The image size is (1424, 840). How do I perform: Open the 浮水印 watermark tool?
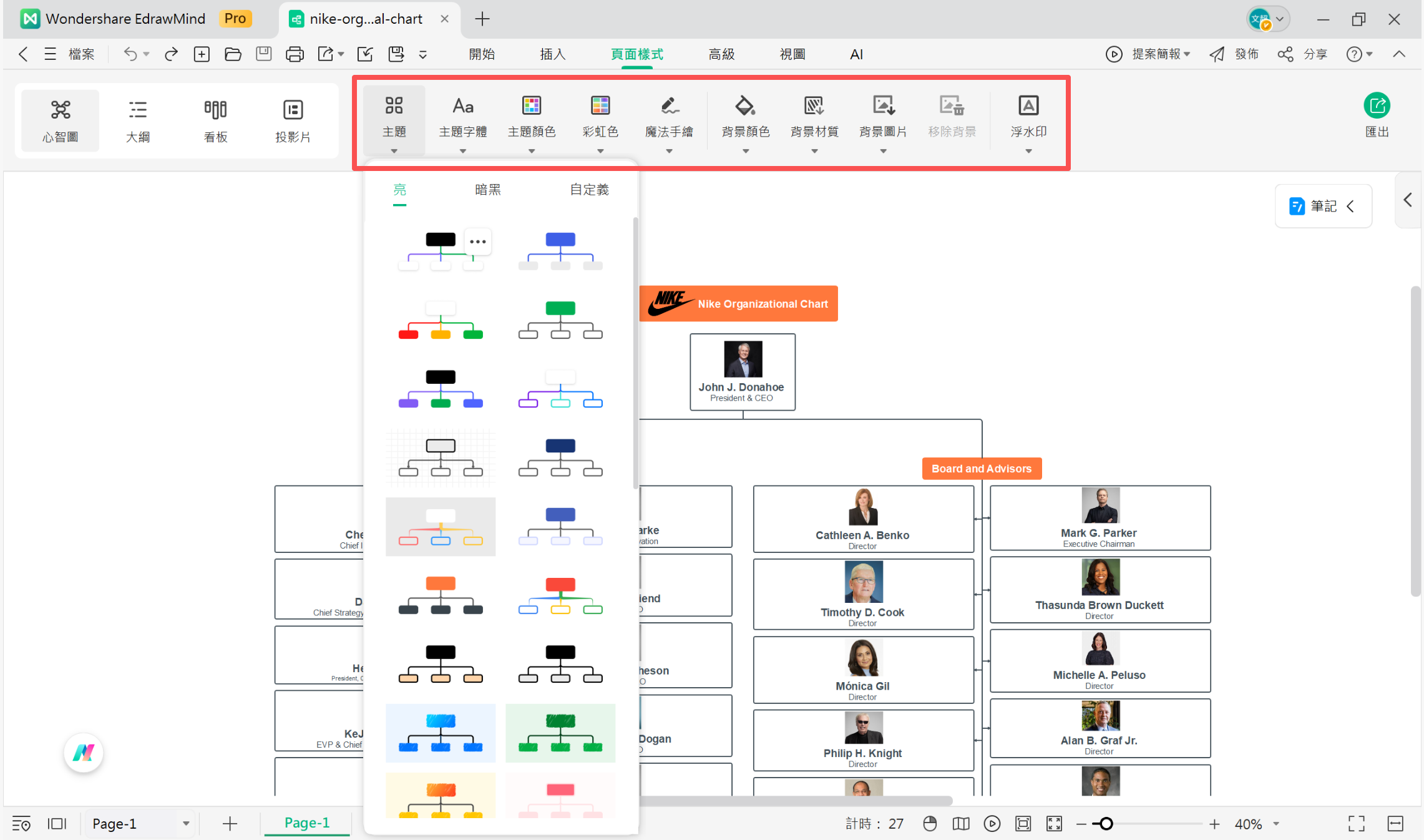pos(1028,117)
